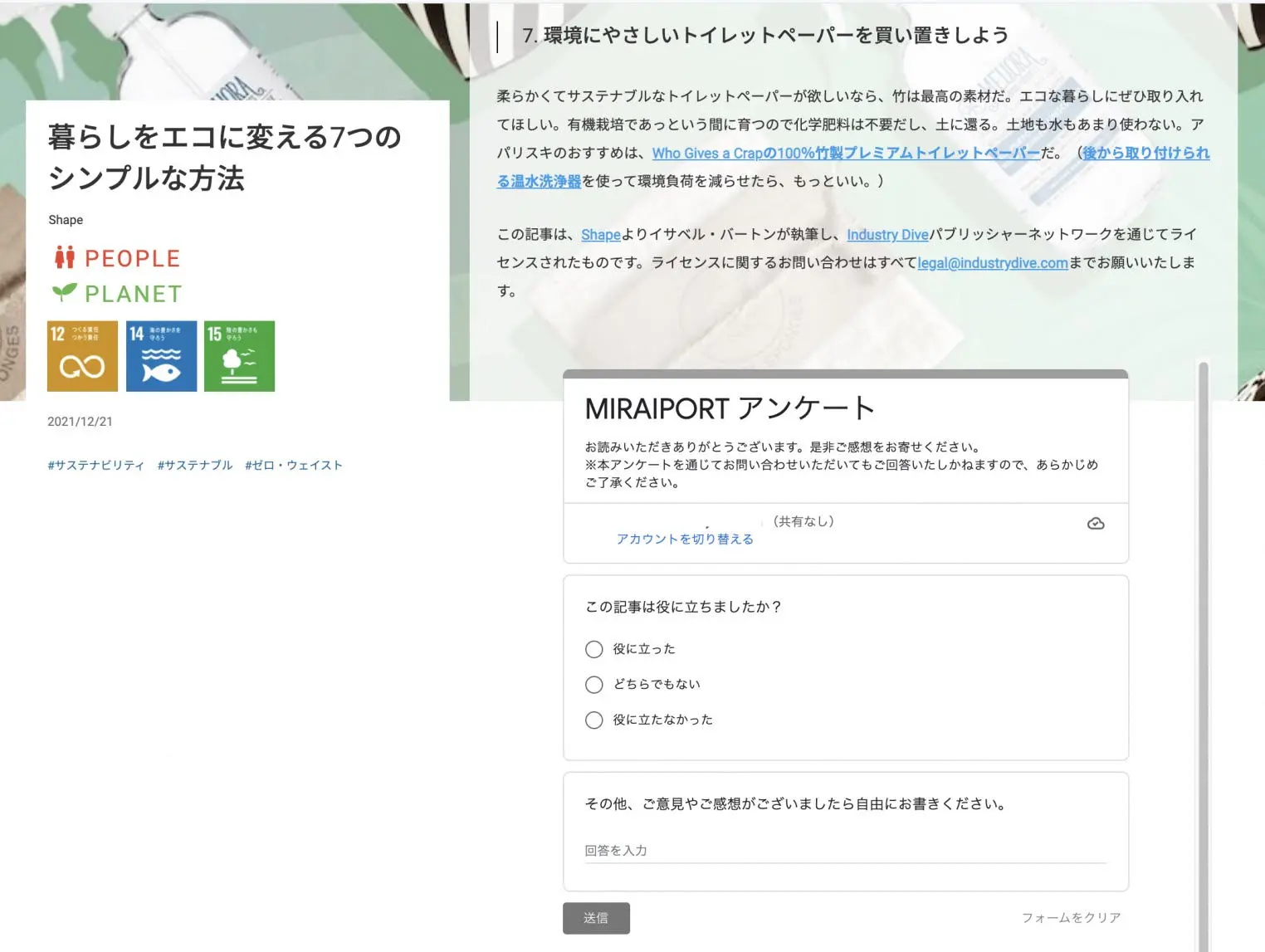Open the #サステナブル tag
The image size is (1265, 952).
pyautogui.click(x=195, y=465)
